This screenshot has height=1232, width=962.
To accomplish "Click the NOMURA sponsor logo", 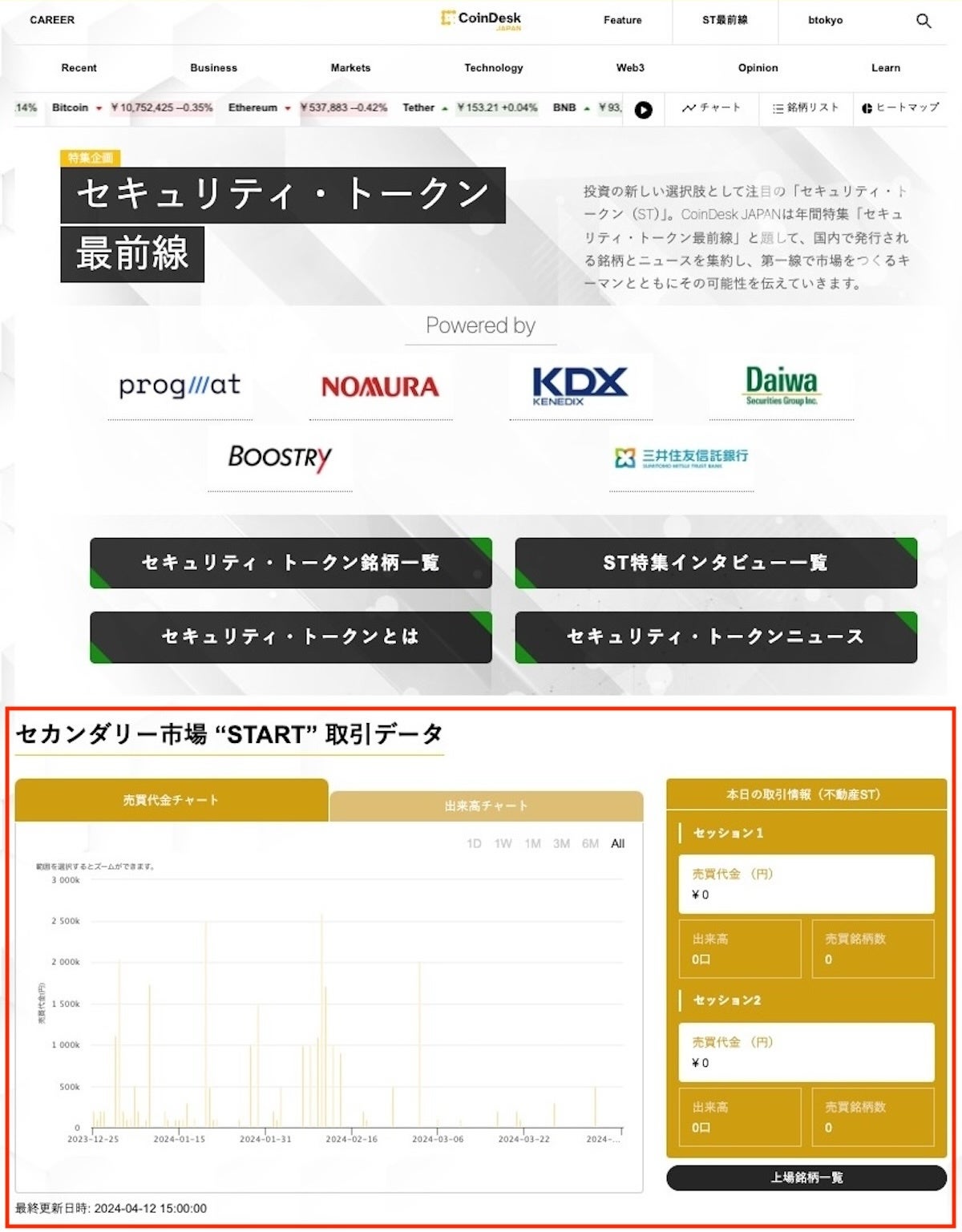I will click(x=380, y=387).
